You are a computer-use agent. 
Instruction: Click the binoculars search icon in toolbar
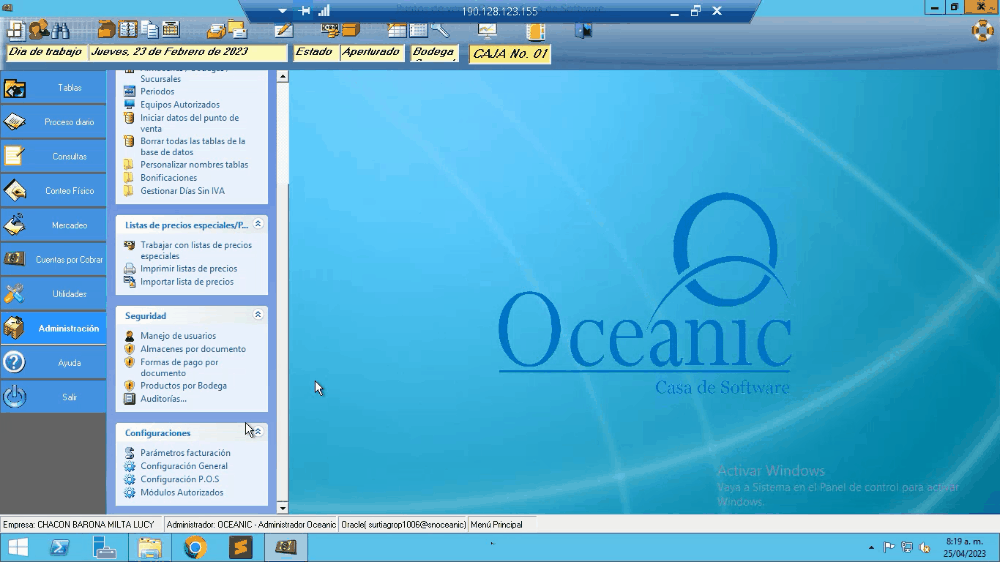60,30
